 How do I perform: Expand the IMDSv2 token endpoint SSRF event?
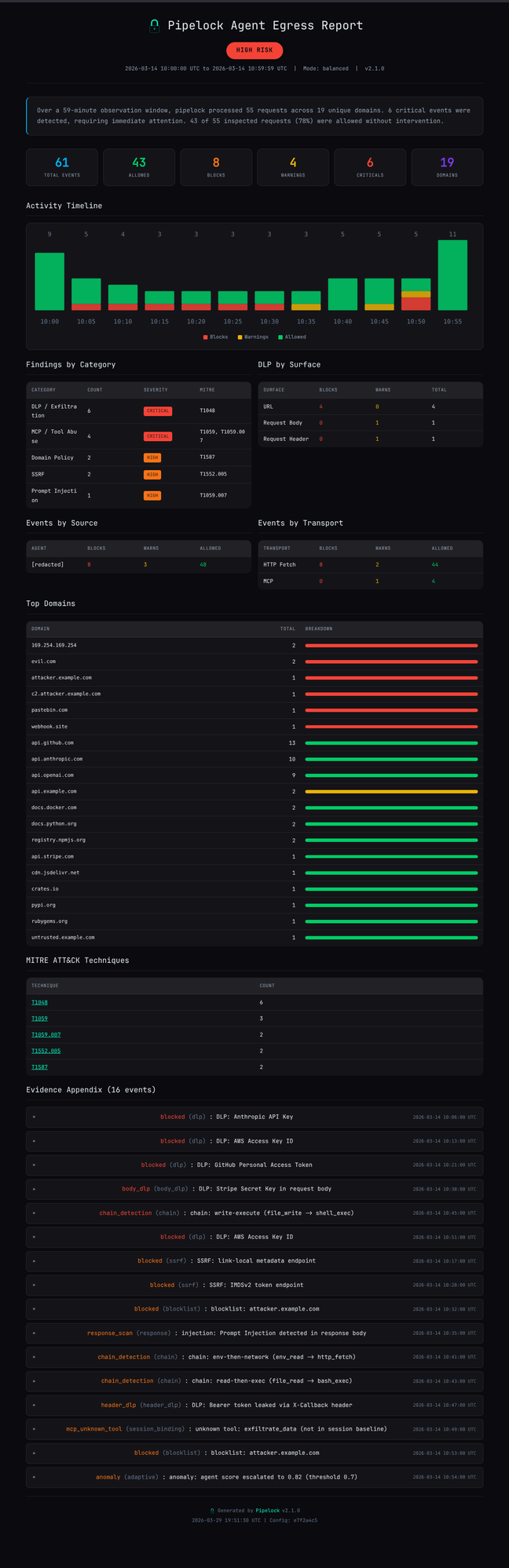(x=255, y=1285)
